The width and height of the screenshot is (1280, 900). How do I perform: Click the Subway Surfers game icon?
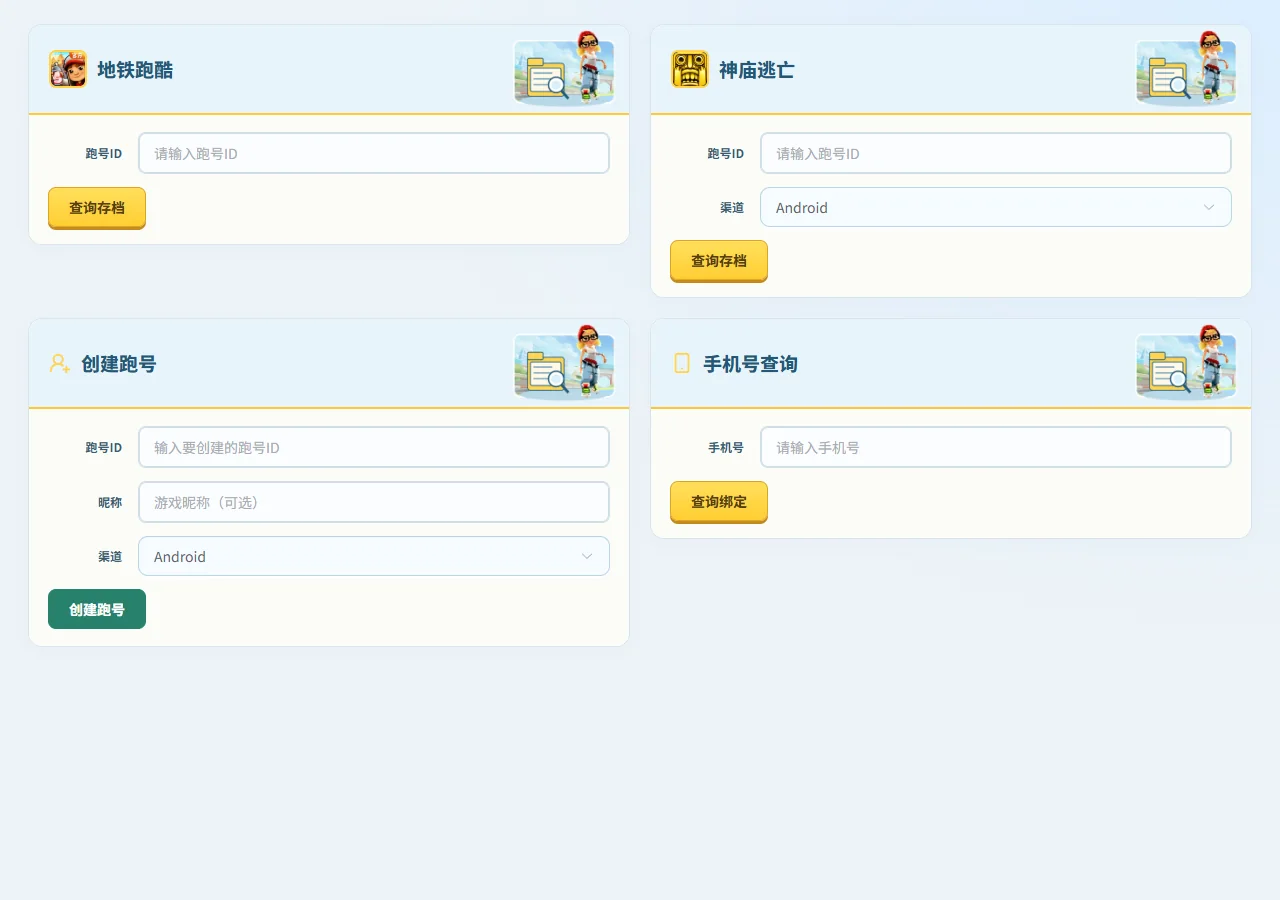coord(68,69)
